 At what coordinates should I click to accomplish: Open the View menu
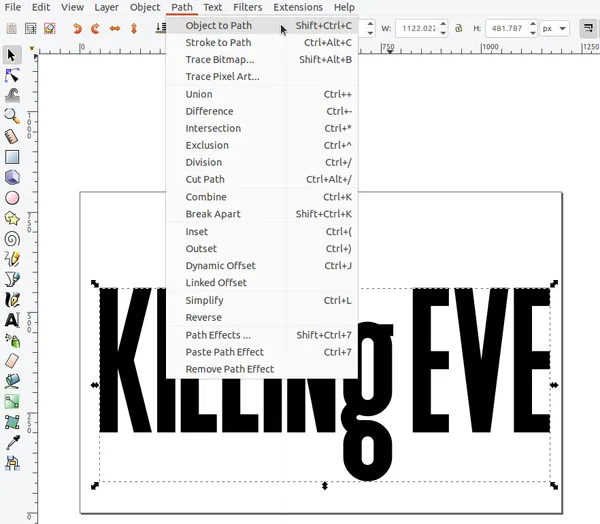(72, 7)
